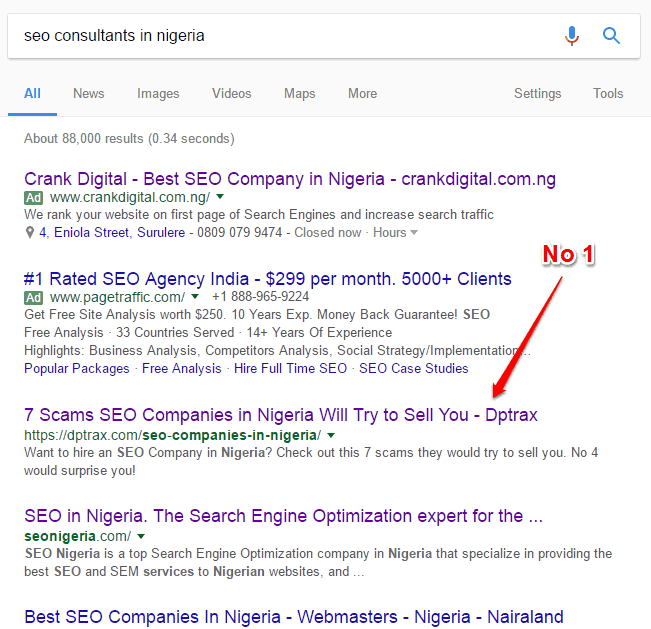
Task: Click the Tools button
Action: coord(608,94)
